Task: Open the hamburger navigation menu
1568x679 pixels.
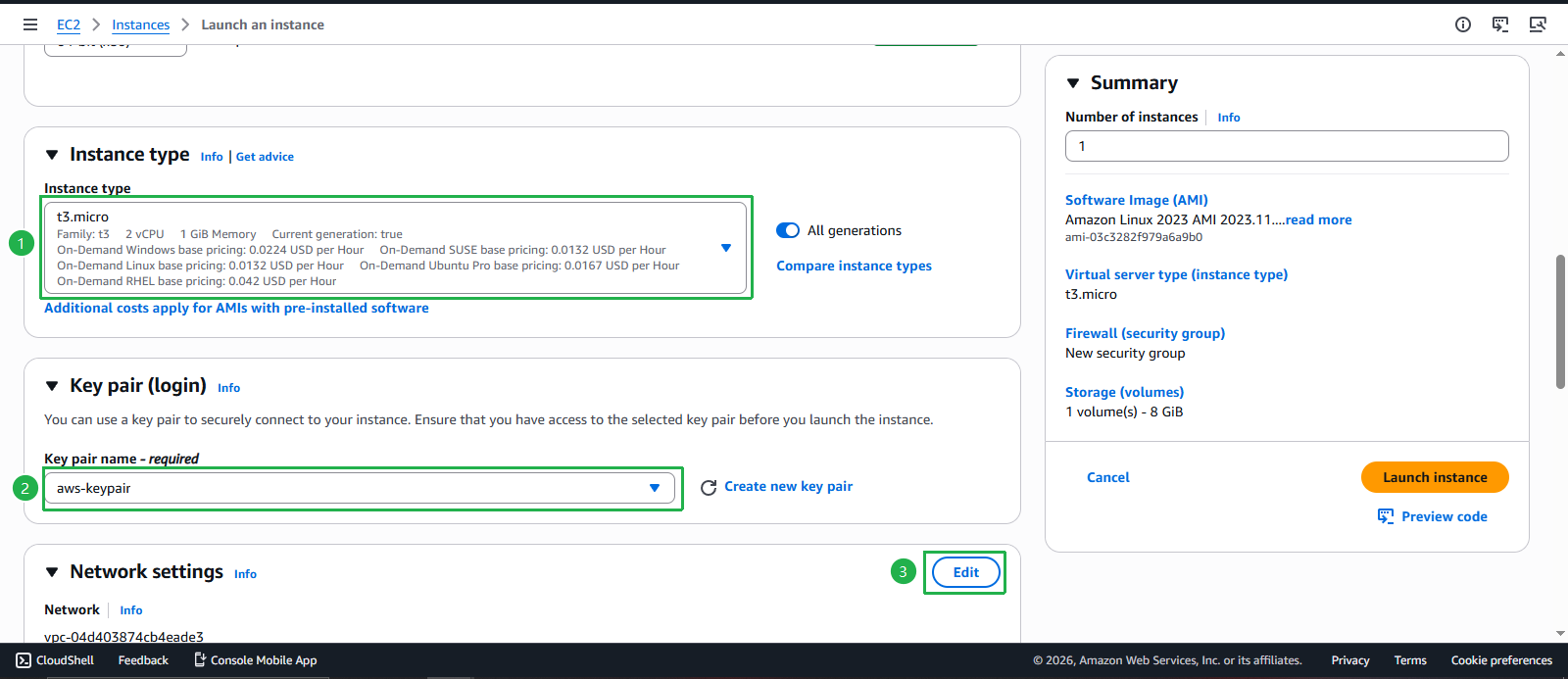Action: [x=30, y=24]
